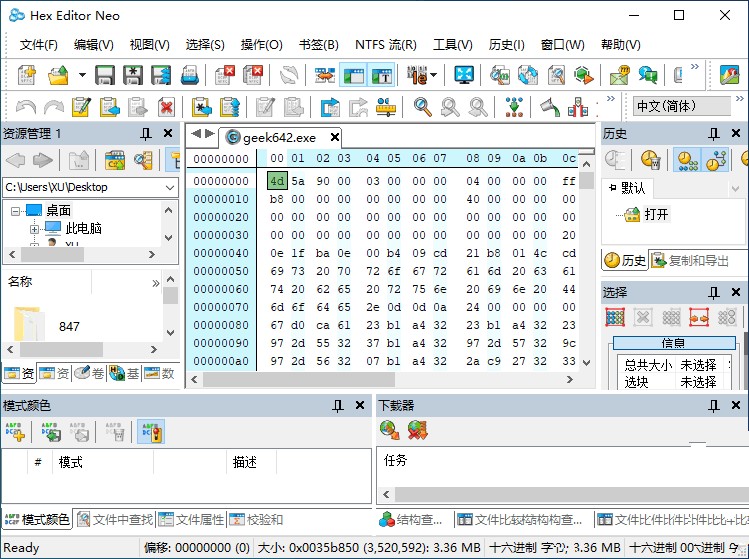Select the highlighted byte 4d at offset 00000000
This screenshot has height=559, width=749.
(277, 181)
